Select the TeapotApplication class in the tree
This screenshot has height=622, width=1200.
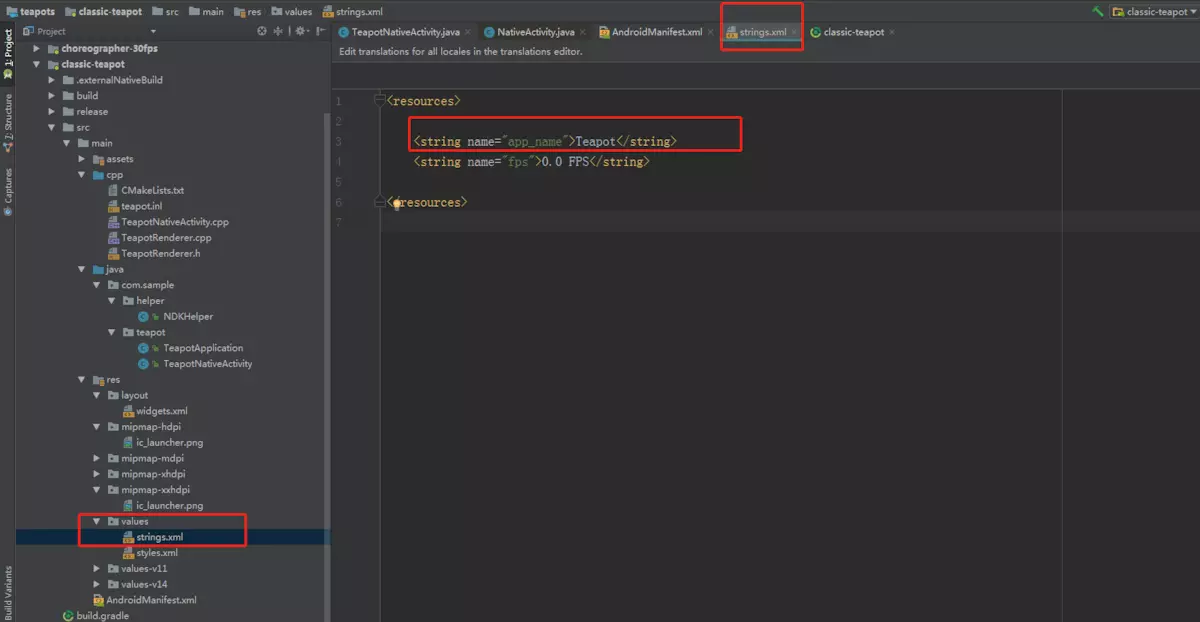click(x=191, y=348)
